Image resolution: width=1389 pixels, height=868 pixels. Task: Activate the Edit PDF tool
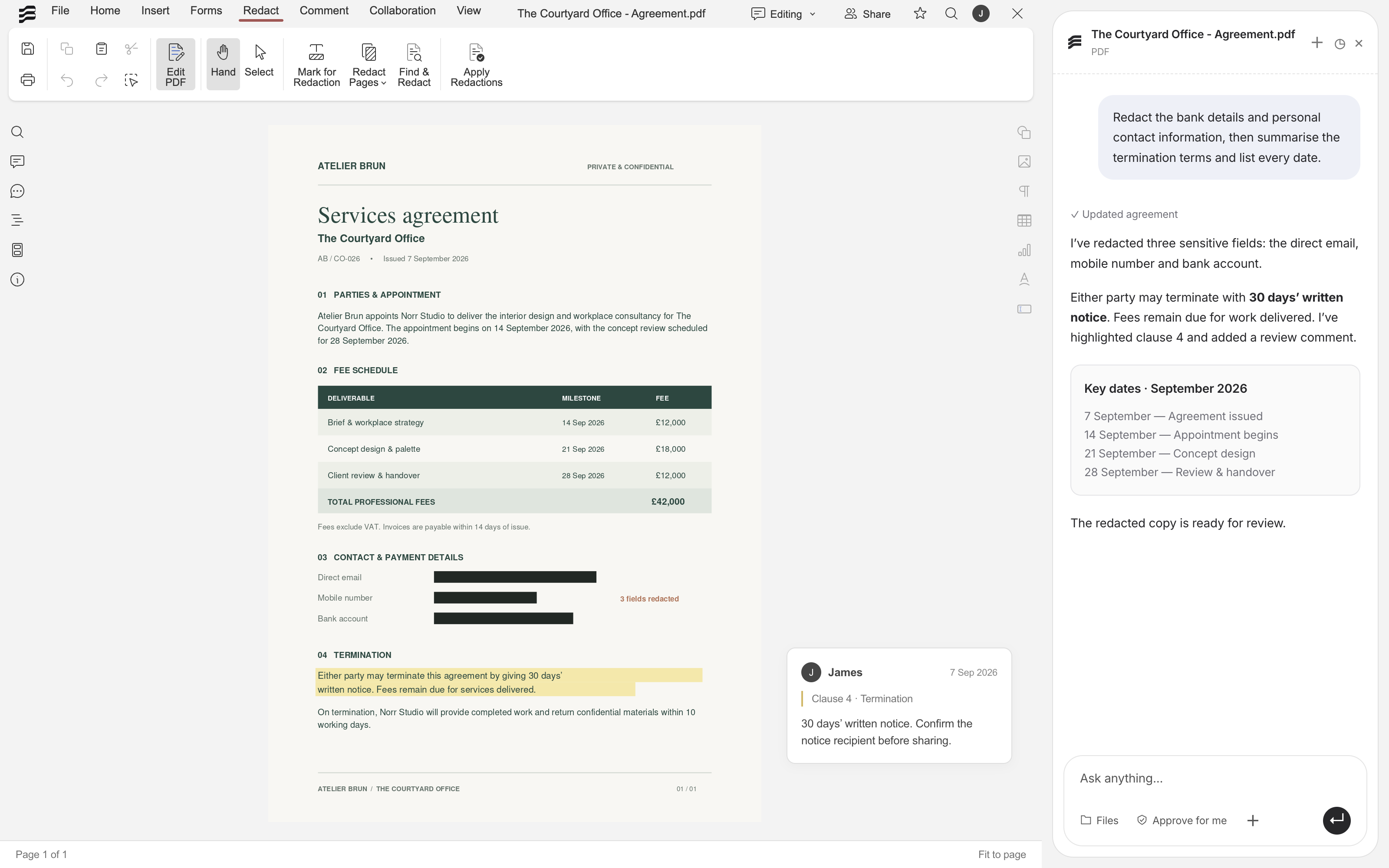[176, 64]
